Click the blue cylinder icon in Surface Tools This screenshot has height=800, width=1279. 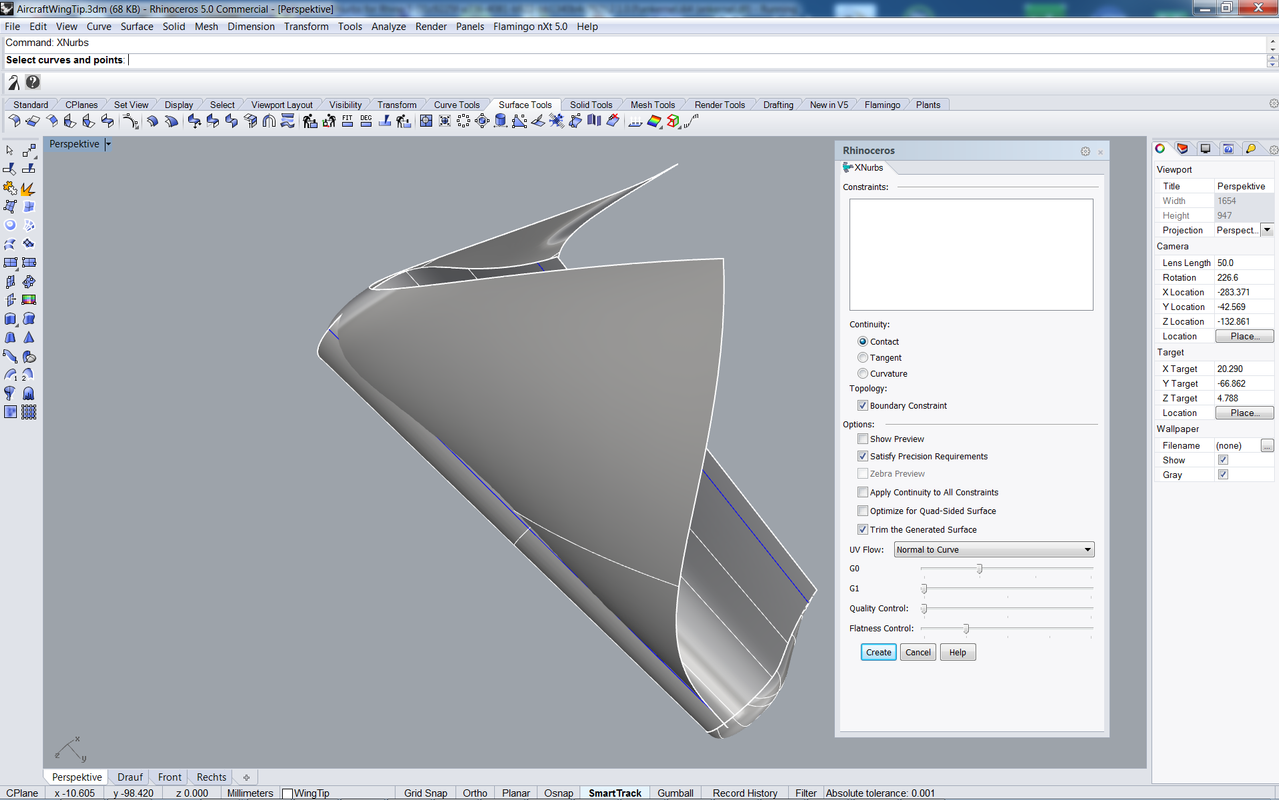click(x=500, y=120)
